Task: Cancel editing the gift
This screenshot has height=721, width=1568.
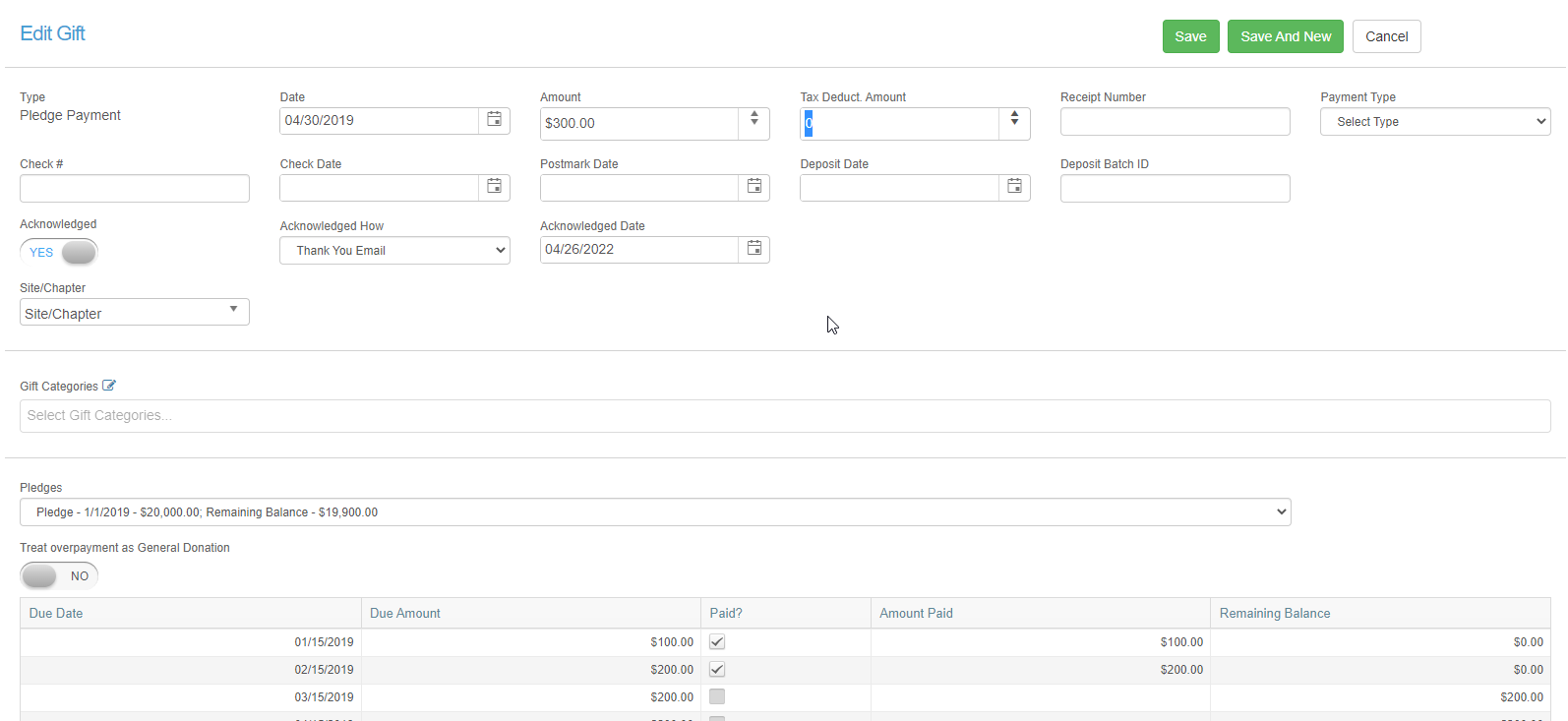Action: click(1387, 36)
